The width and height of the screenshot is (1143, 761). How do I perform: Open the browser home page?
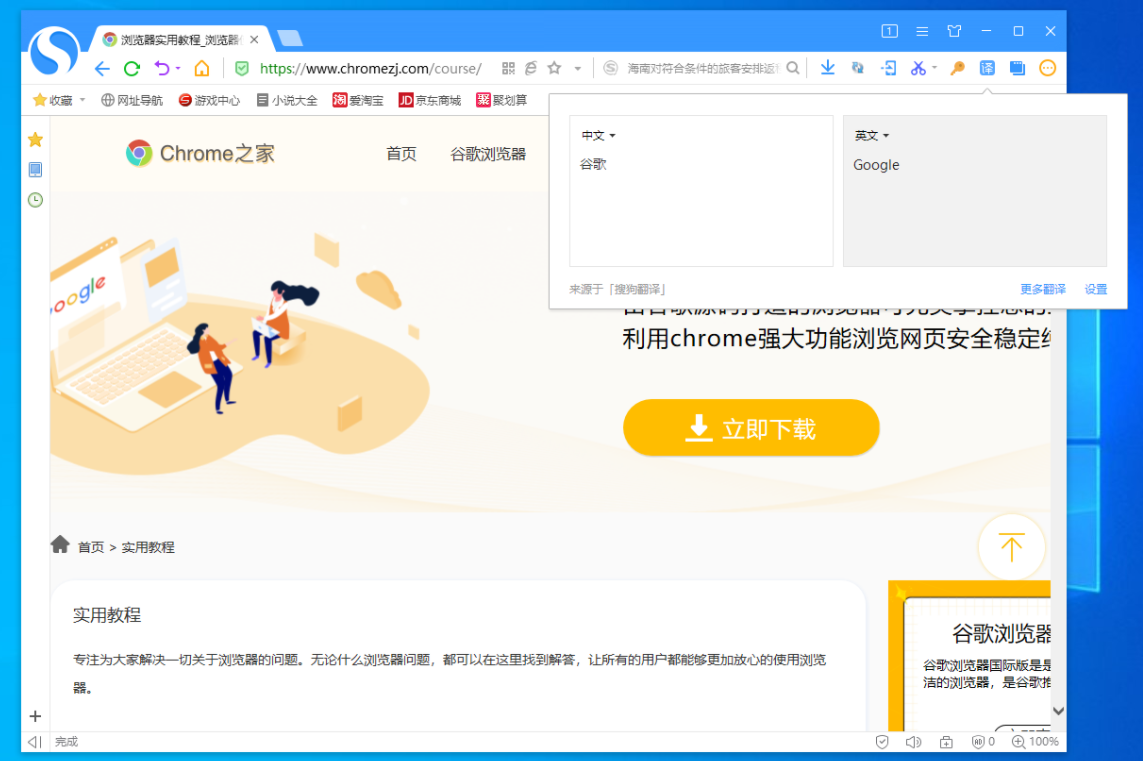coord(202,69)
